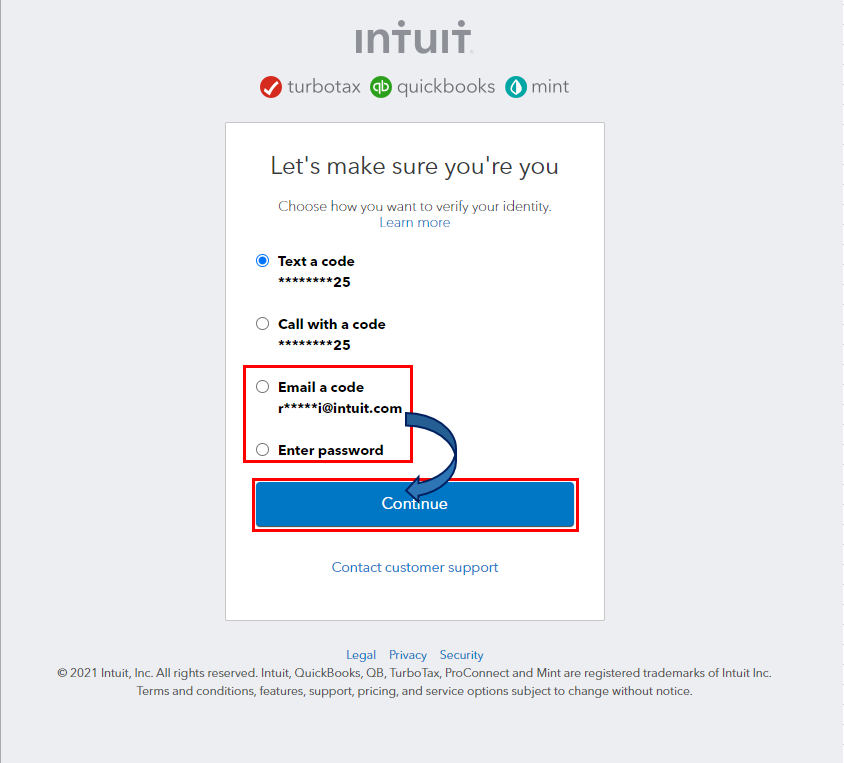Open Contact customer support link
This screenshot has height=763, width=844.
pyautogui.click(x=414, y=567)
